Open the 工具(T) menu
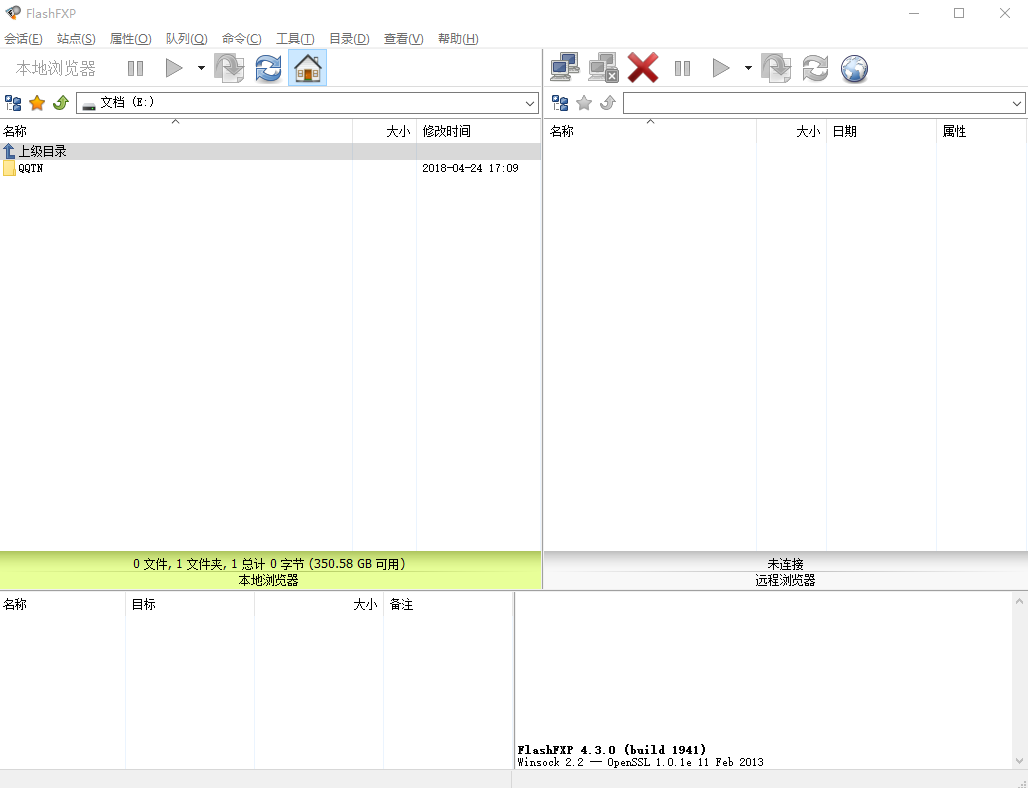Image resolution: width=1028 pixels, height=788 pixels. 295,39
